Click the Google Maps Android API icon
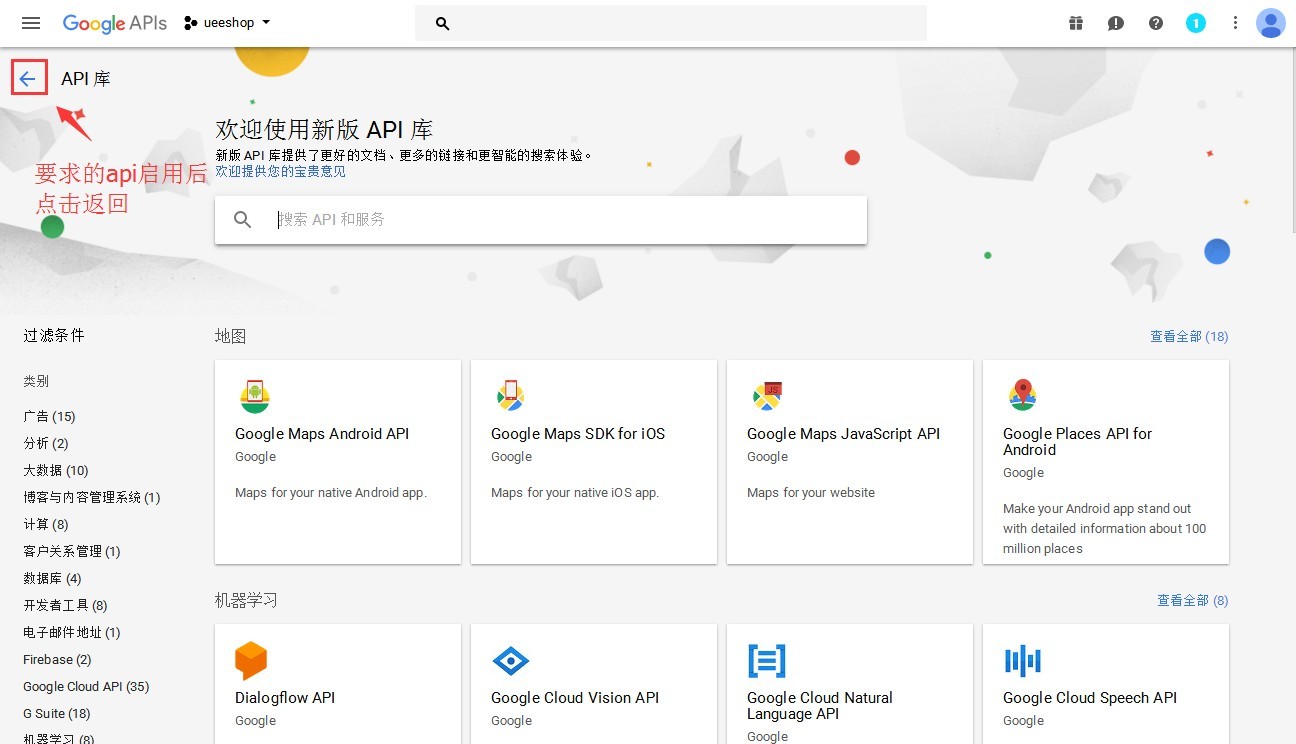The image size is (1296, 744). coord(255,396)
